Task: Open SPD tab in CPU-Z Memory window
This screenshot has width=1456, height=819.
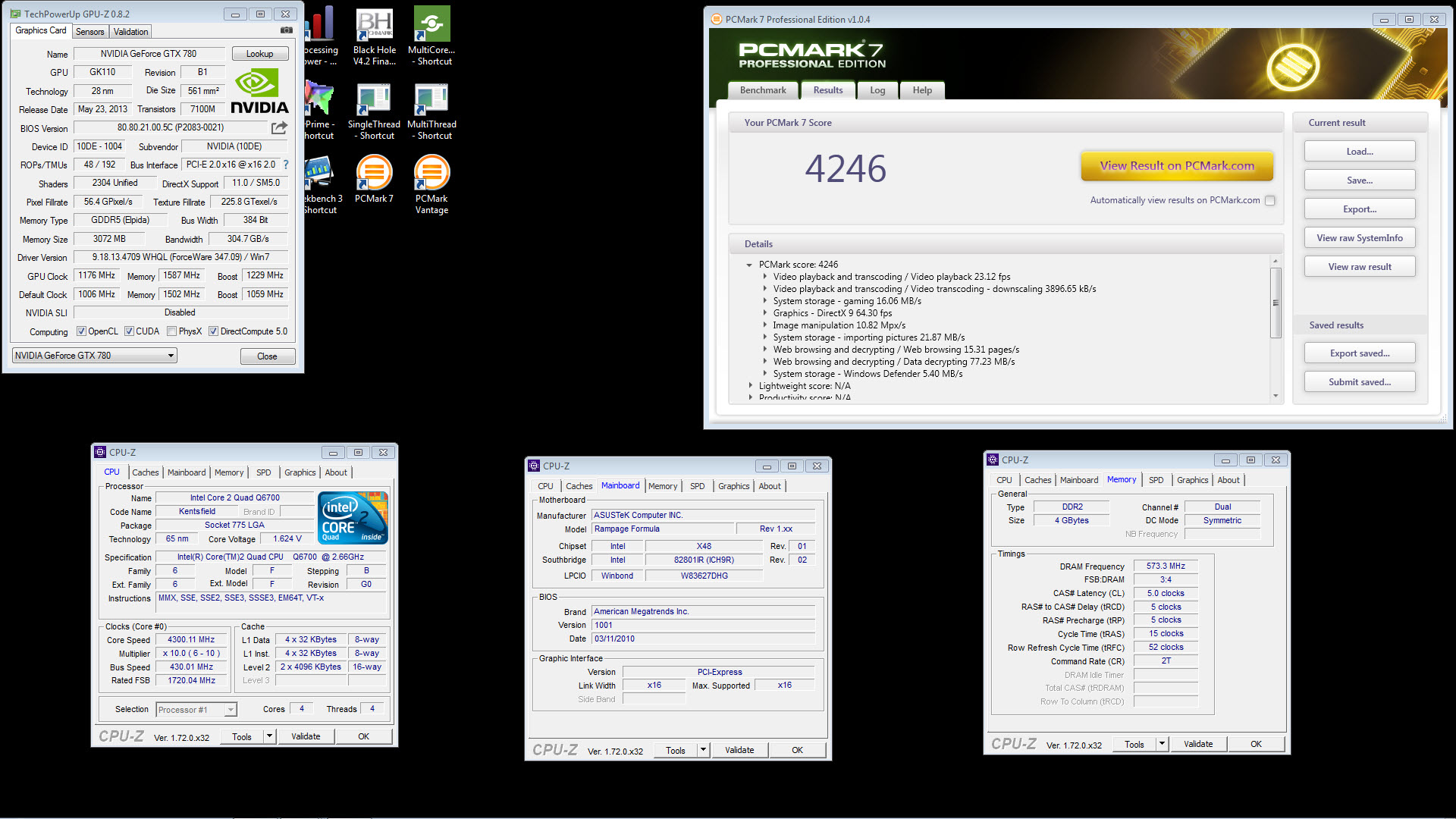Action: pos(1156,480)
